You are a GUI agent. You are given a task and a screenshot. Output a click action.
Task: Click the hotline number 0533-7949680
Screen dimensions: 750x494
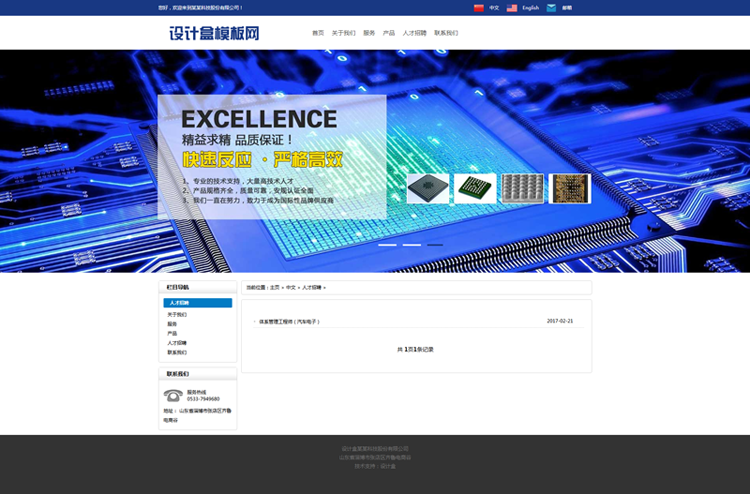coord(203,399)
